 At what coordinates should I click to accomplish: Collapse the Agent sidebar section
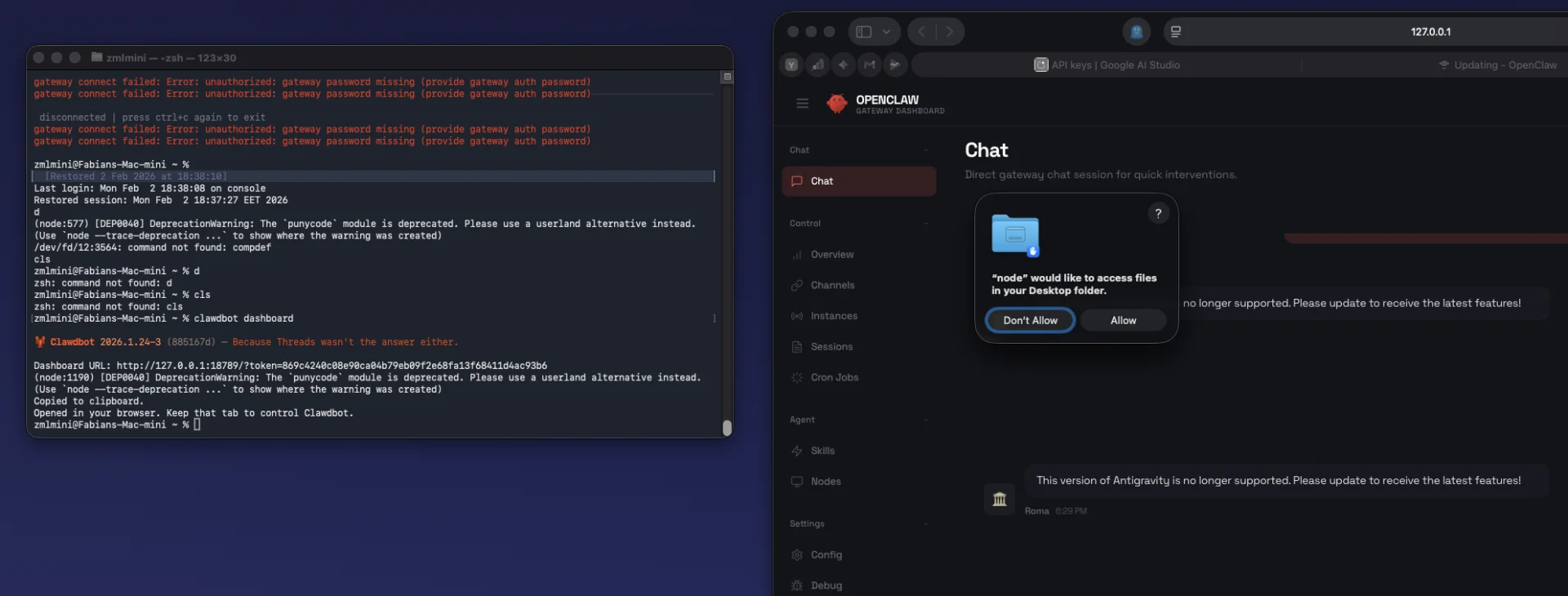pos(926,420)
